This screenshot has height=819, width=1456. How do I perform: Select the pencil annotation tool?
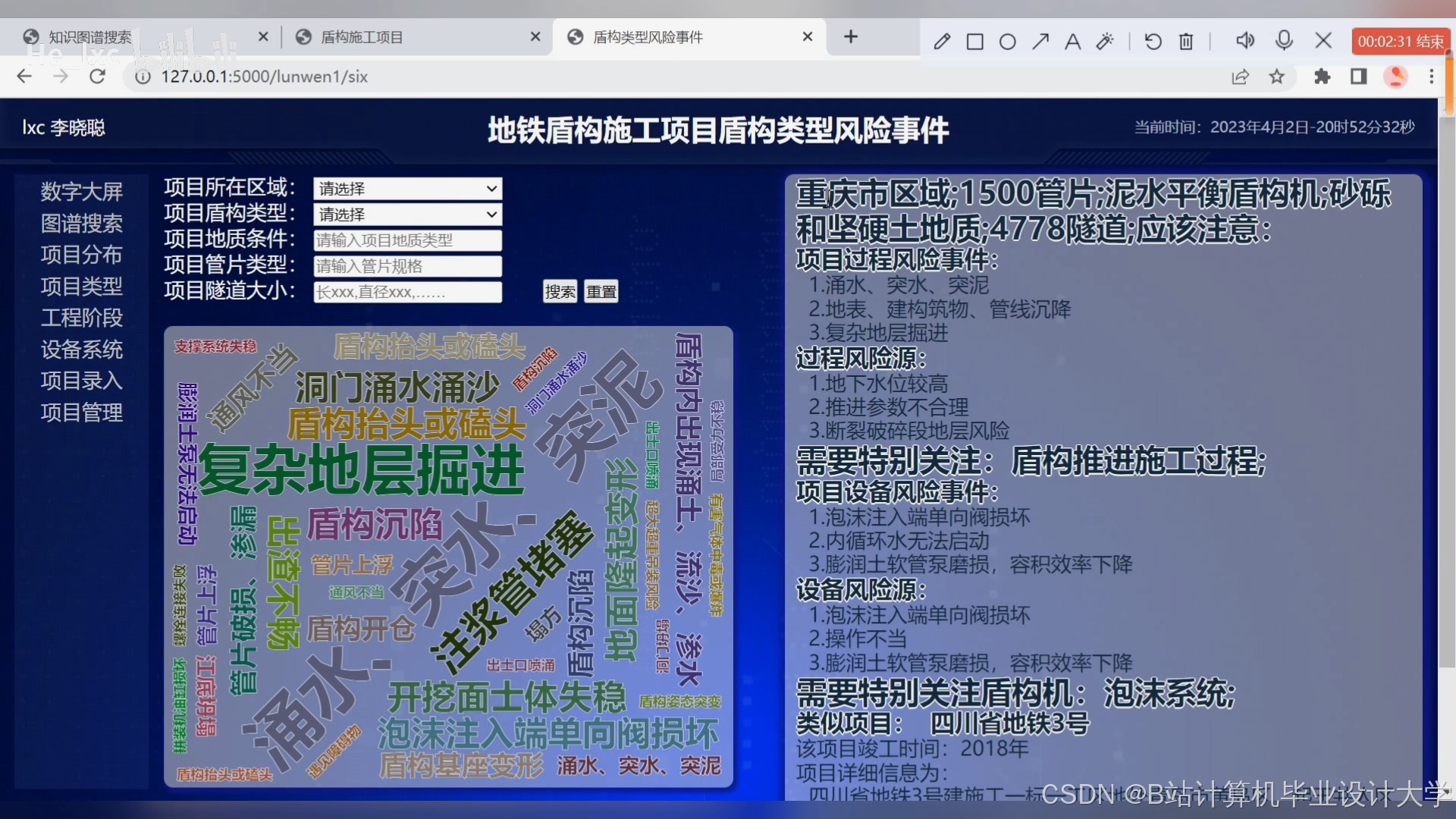pos(942,41)
